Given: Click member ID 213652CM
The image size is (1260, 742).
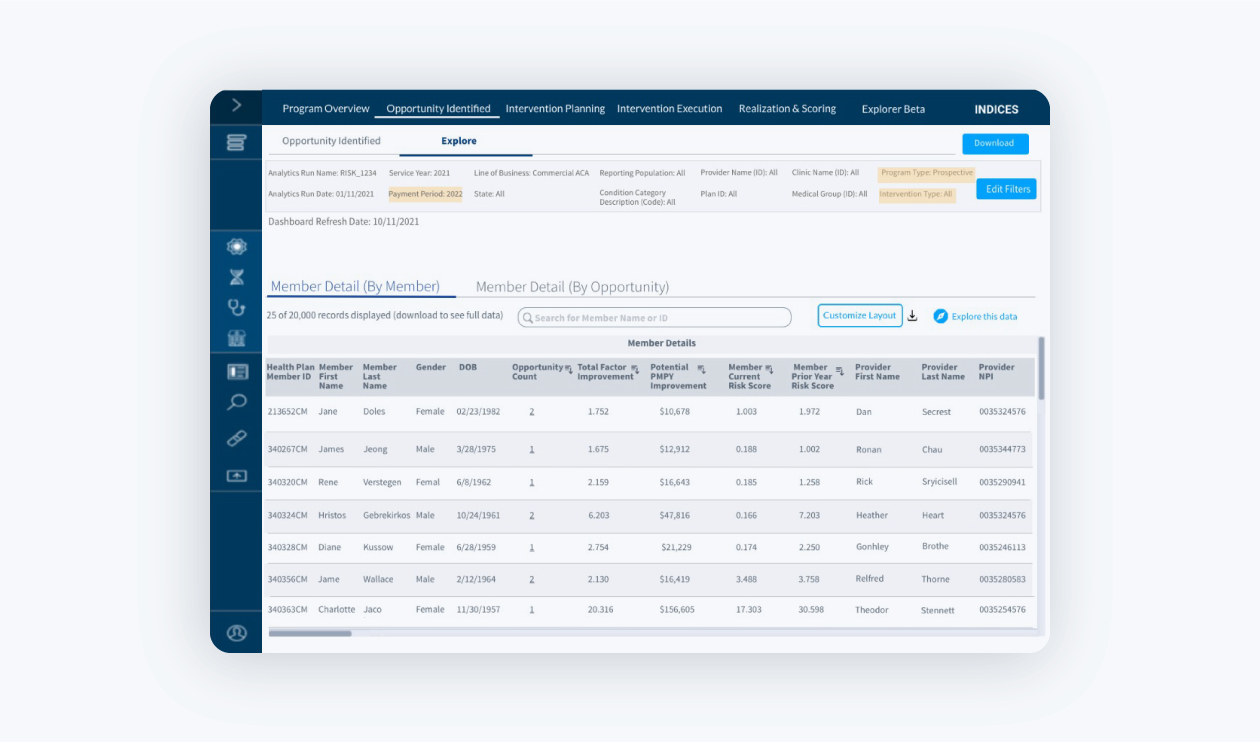Looking at the screenshot, I should coord(288,412).
